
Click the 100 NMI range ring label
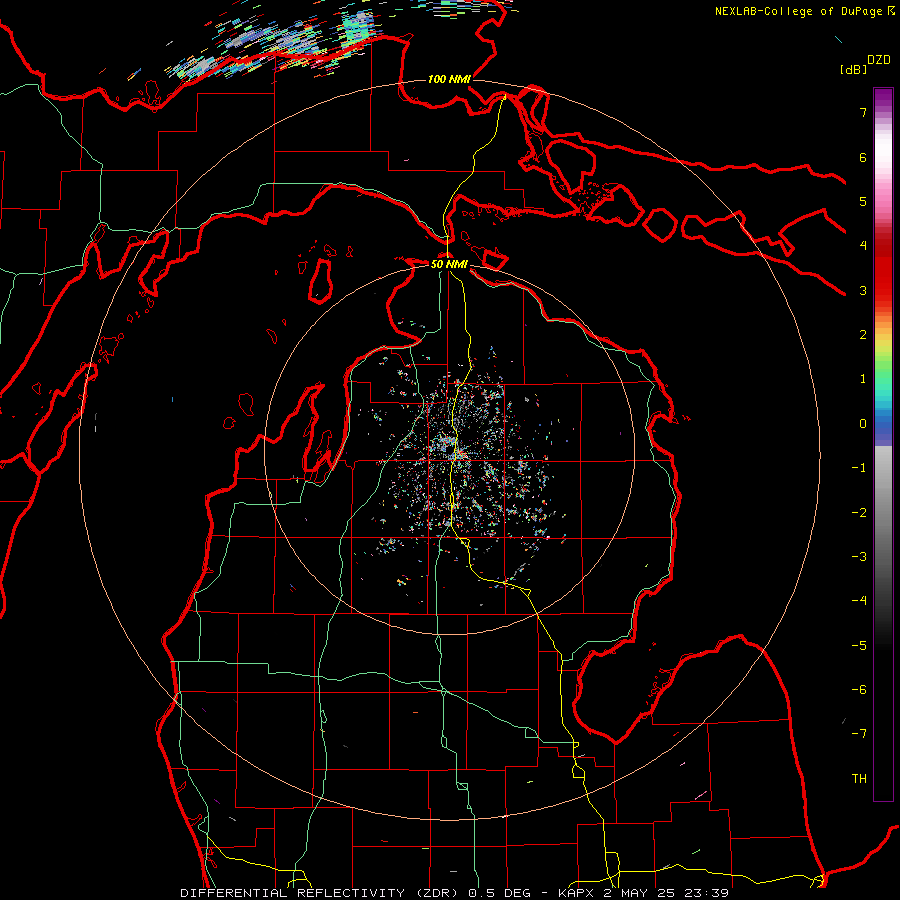click(x=449, y=79)
